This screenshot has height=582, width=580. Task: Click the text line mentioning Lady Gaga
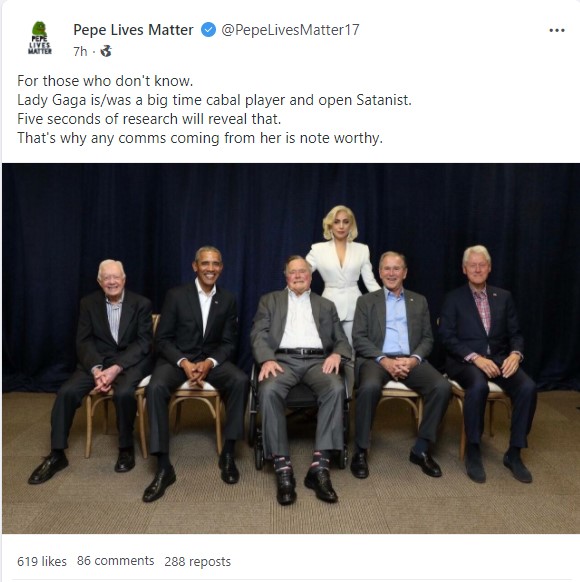click(214, 100)
